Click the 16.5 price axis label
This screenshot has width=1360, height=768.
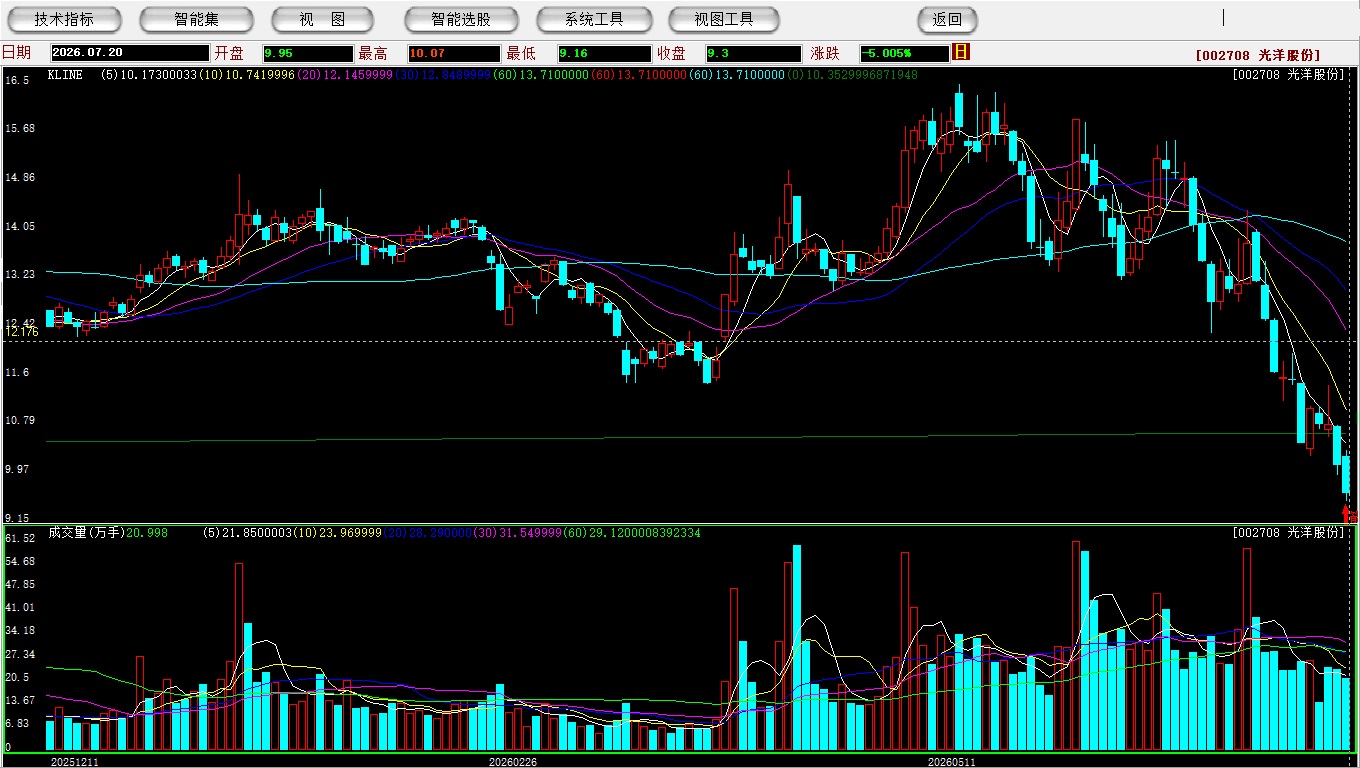[17, 79]
